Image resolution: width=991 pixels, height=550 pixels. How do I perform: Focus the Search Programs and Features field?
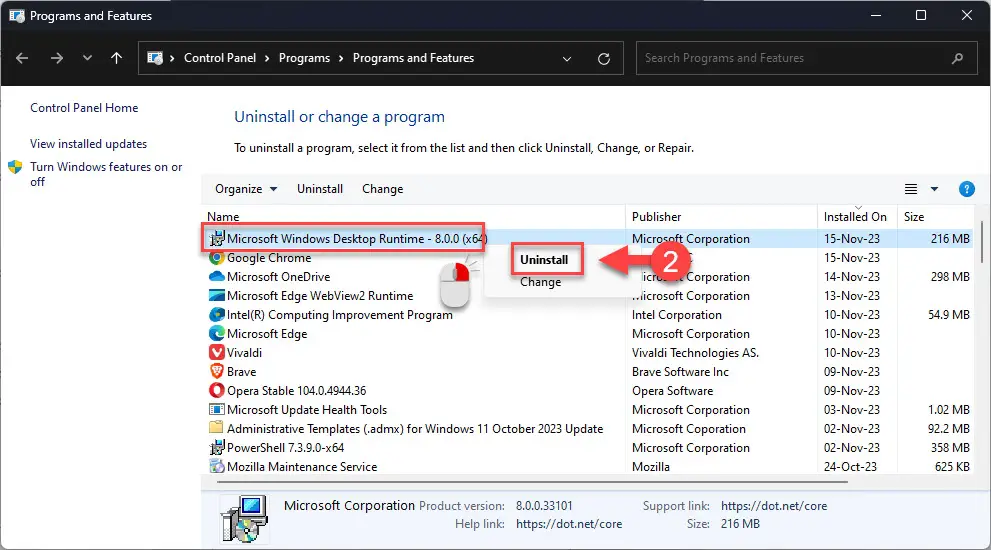point(806,58)
